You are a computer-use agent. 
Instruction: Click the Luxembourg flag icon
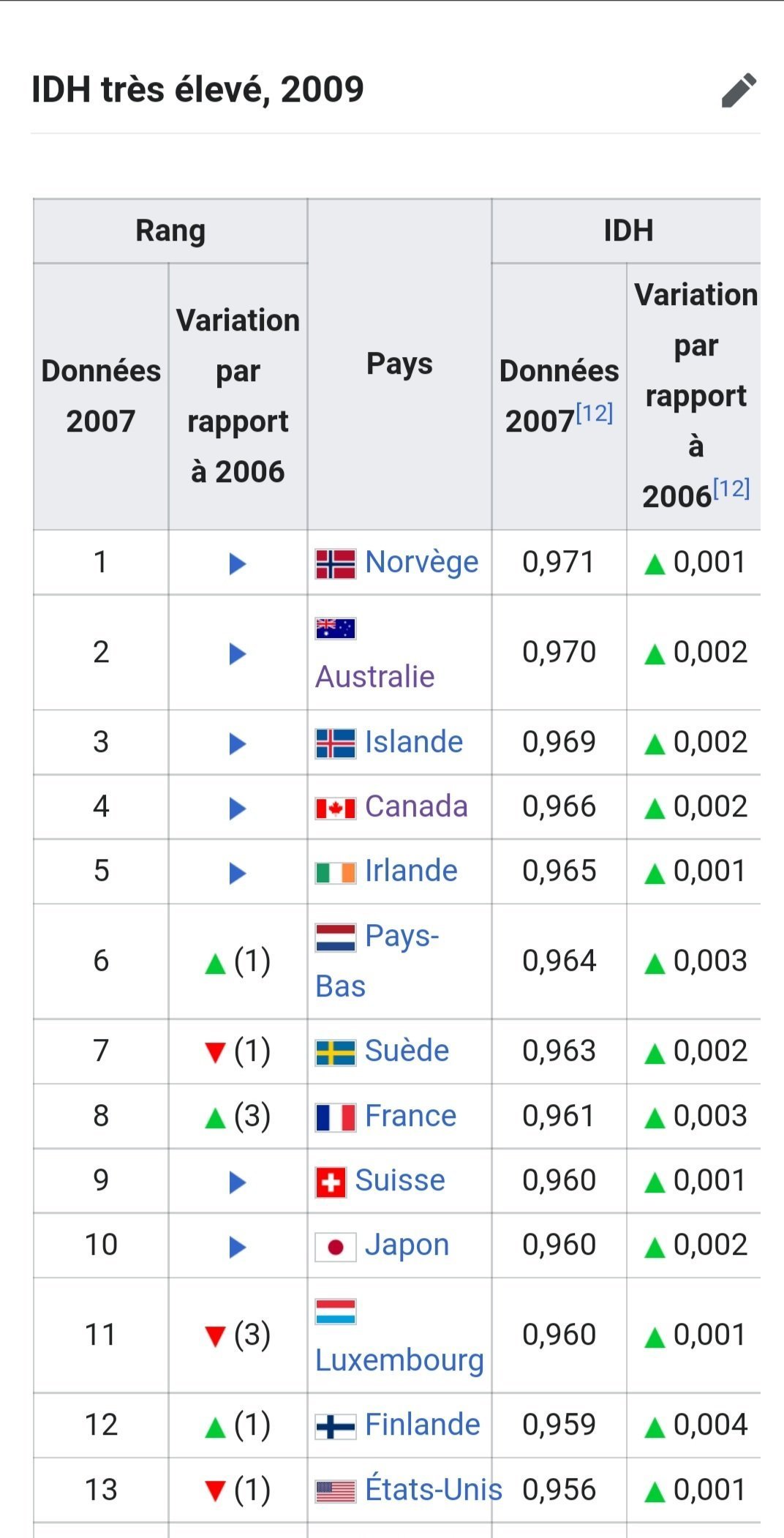click(336, 1311)
